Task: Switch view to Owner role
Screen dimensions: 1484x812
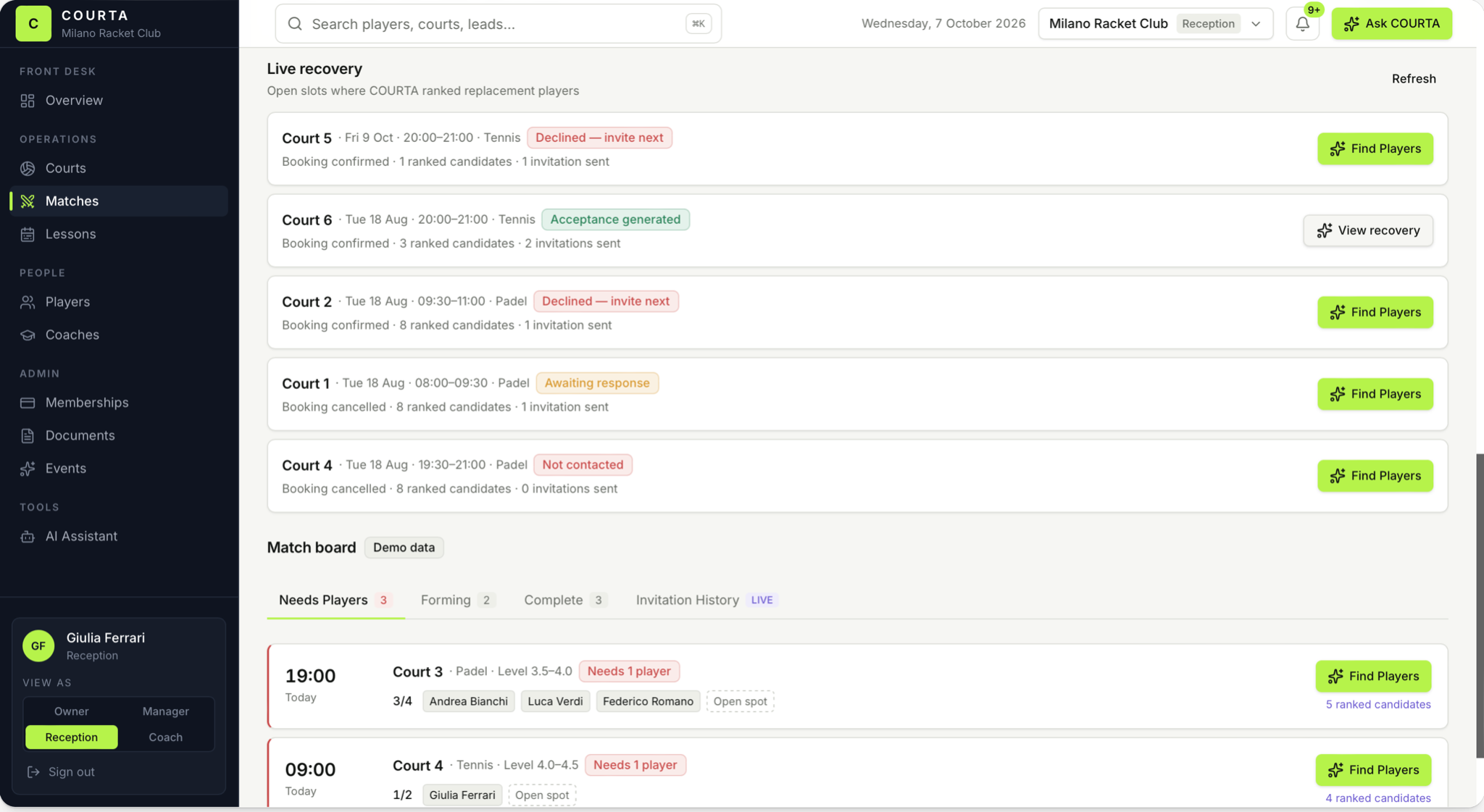Action: [x=71, y=711]
